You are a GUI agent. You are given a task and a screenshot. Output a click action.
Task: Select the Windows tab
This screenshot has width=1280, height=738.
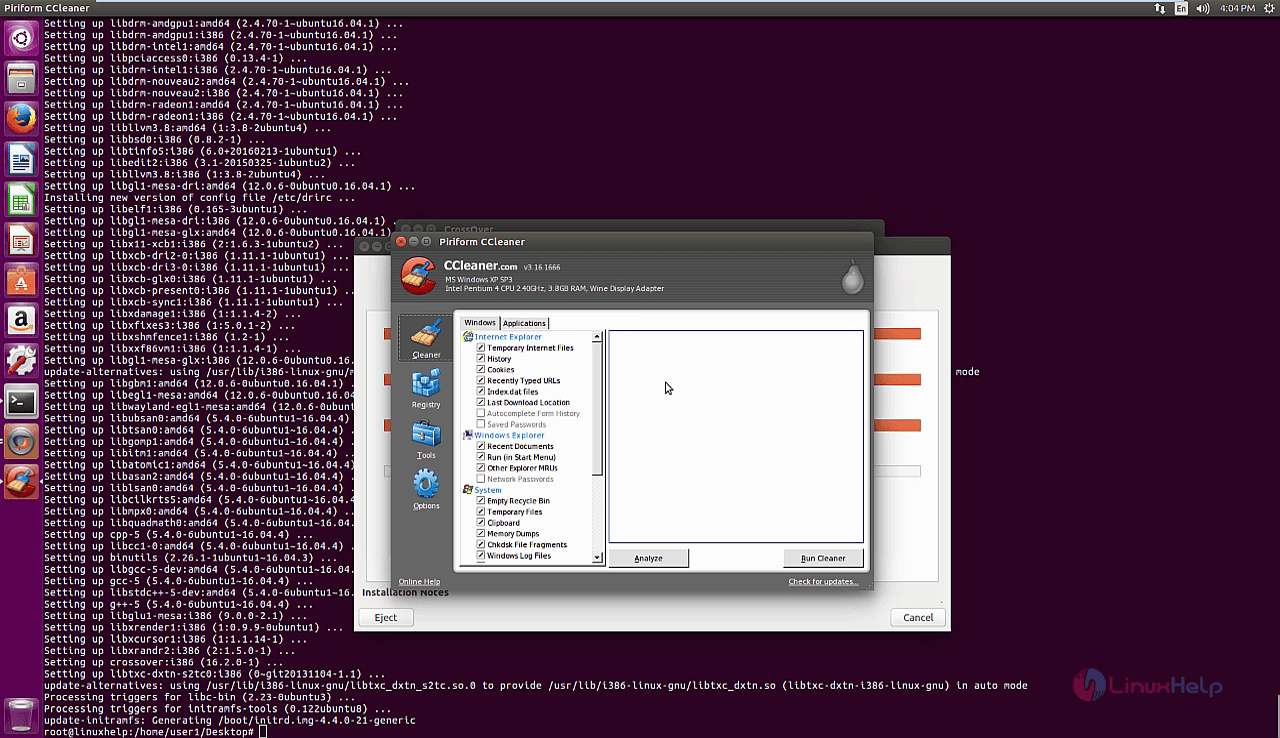480,323
